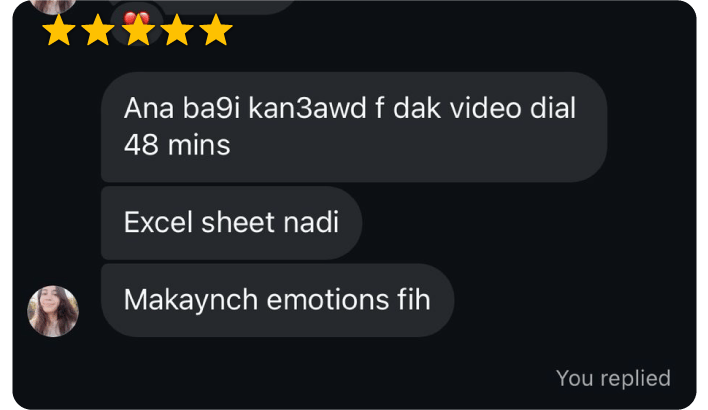This screenshot has width=708, height=410.
Task: Click the word "Makaynch" in the last bubble
Action: click(191, 301)
